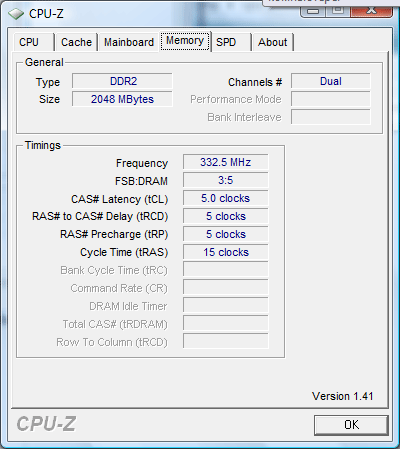This screenshot has height=449, width=400.
Task: Click the empty Performance Mode field
Action: (x=331, y=99)
